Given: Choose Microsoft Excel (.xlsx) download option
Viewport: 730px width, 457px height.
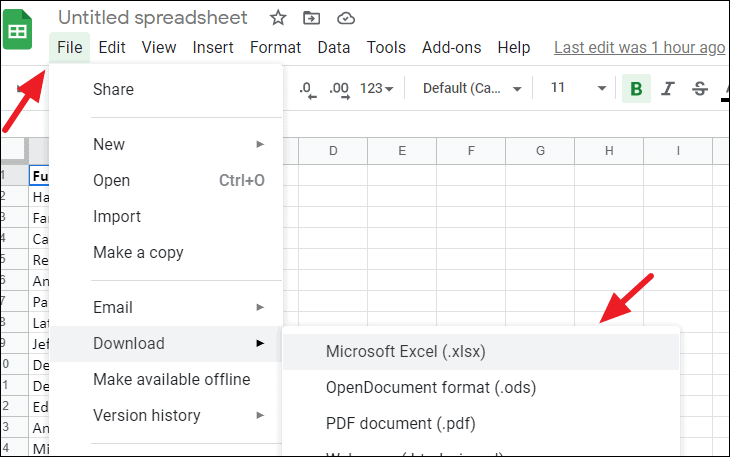Looking at the screenshot, I should [406, 351].
